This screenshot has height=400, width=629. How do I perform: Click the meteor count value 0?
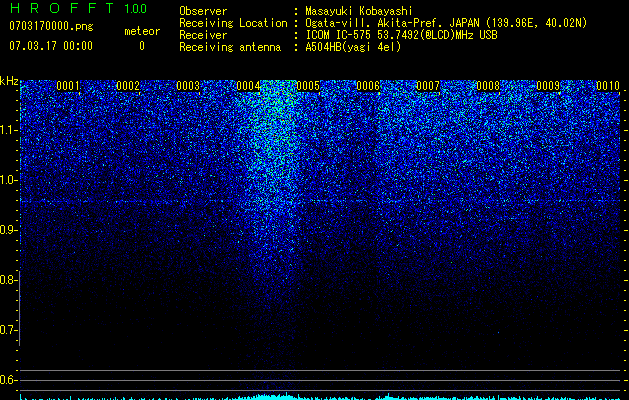point(142,46)
